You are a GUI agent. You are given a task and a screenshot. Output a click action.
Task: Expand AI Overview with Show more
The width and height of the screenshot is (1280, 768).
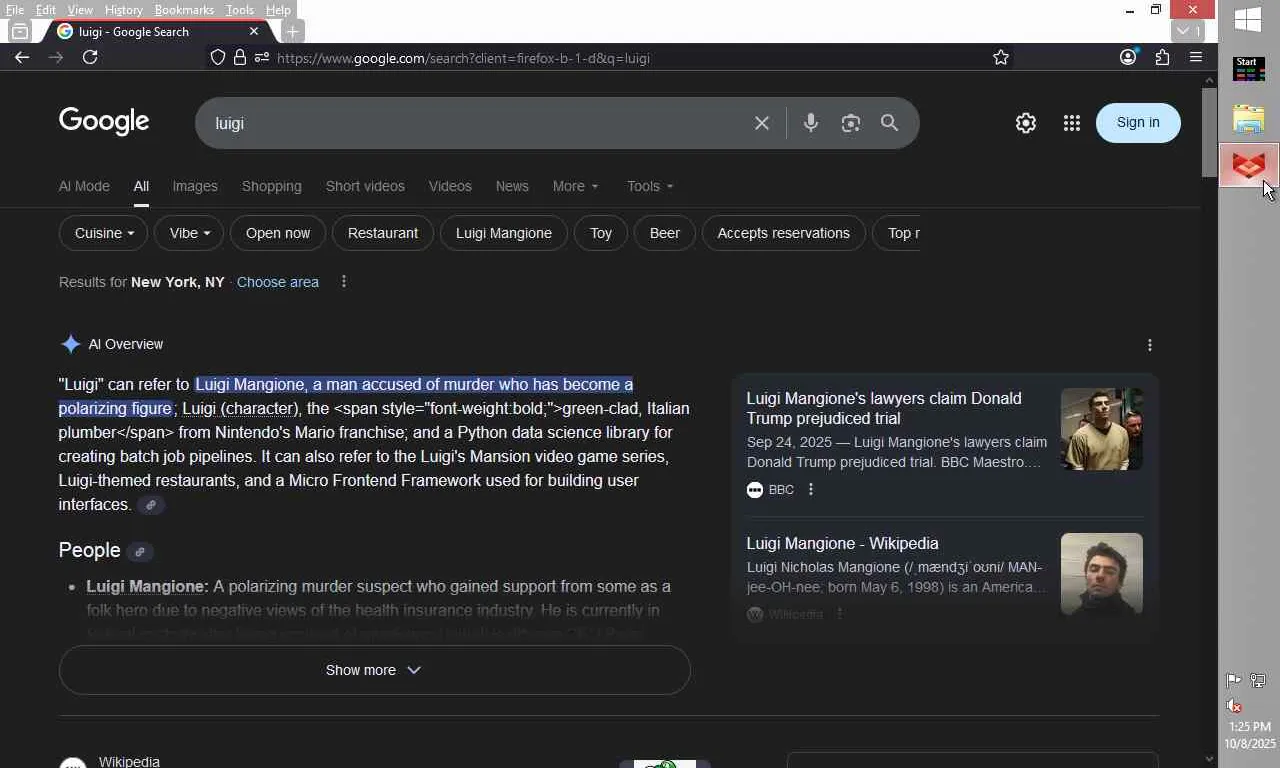[x=375, y=670]
